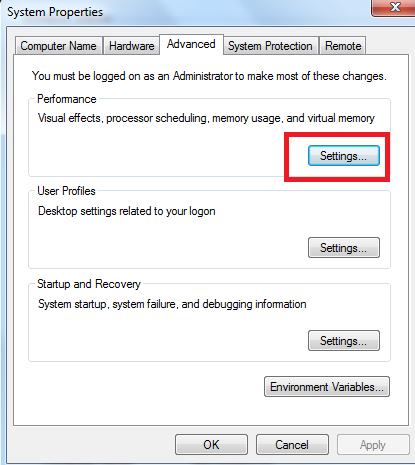Cancel the System Properties dialog
This screenshot has height=465, width=415.
pos(292,445)
